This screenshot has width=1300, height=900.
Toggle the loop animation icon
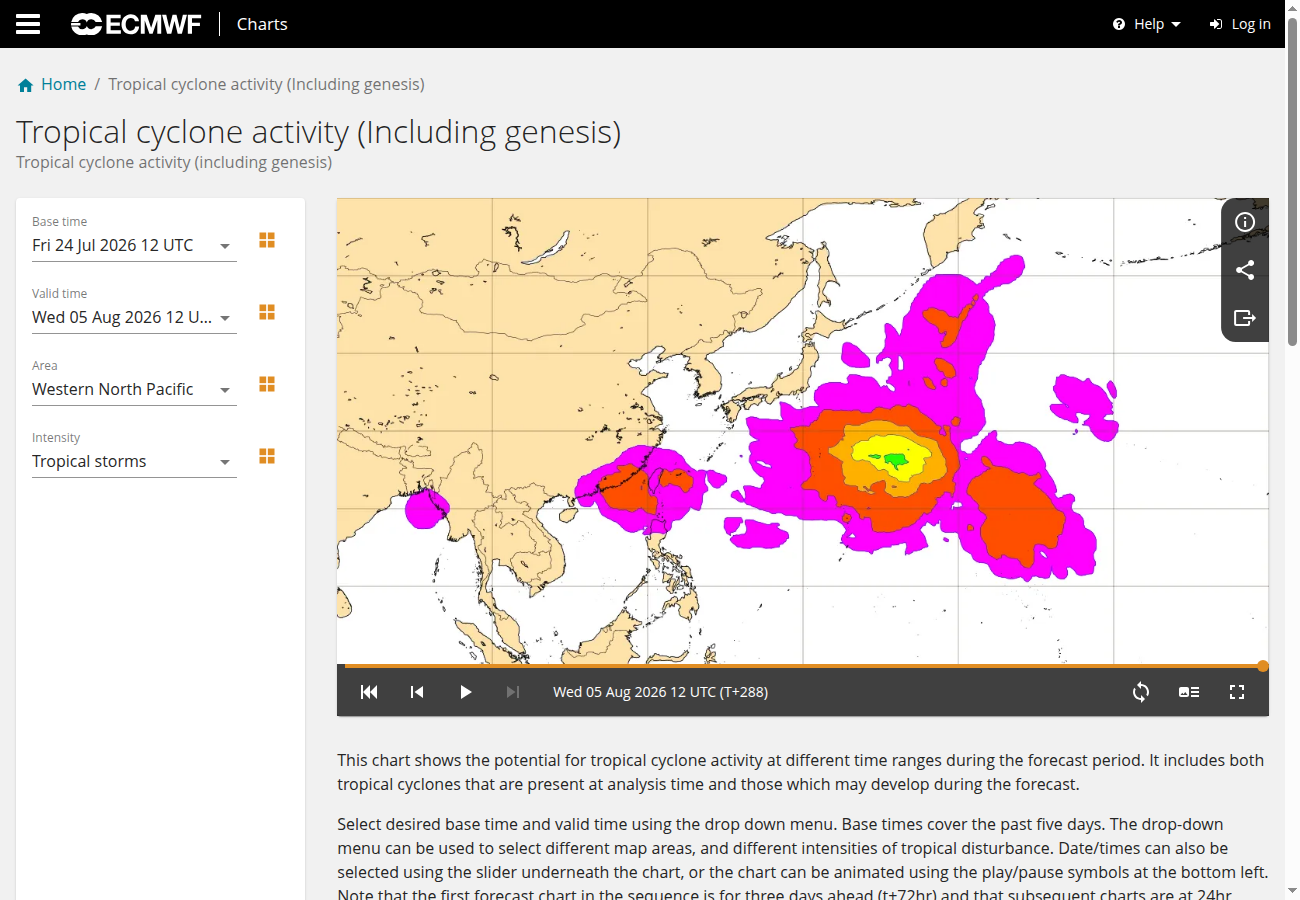[1141, 692]
